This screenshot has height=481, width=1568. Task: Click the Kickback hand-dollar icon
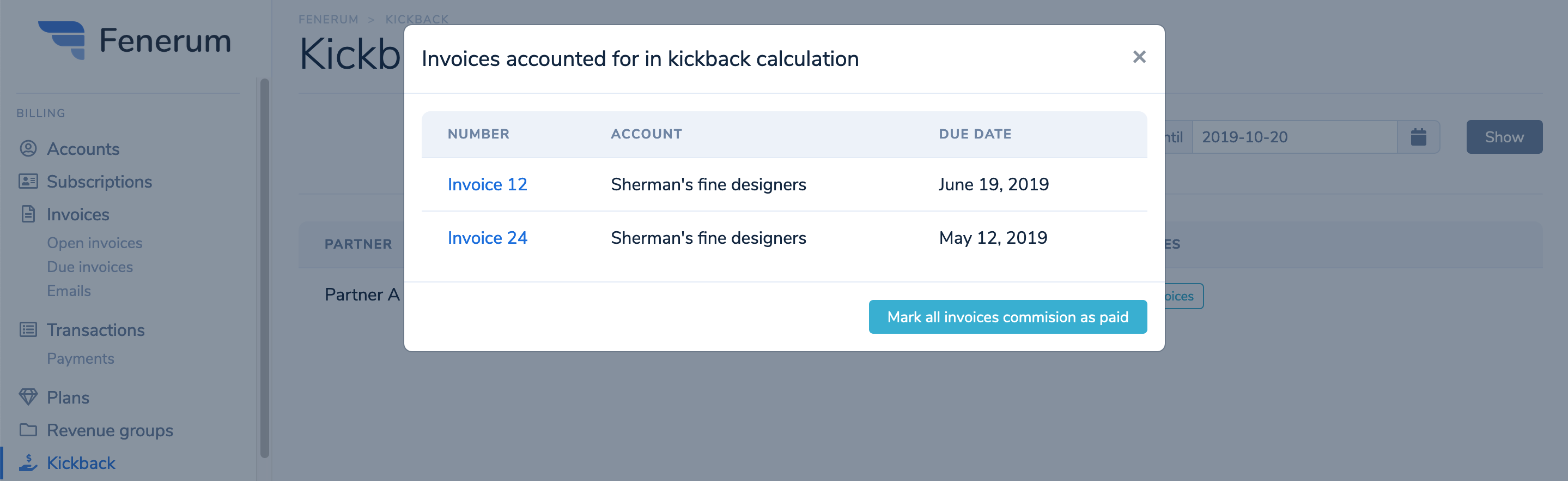[x=28, y=462]
